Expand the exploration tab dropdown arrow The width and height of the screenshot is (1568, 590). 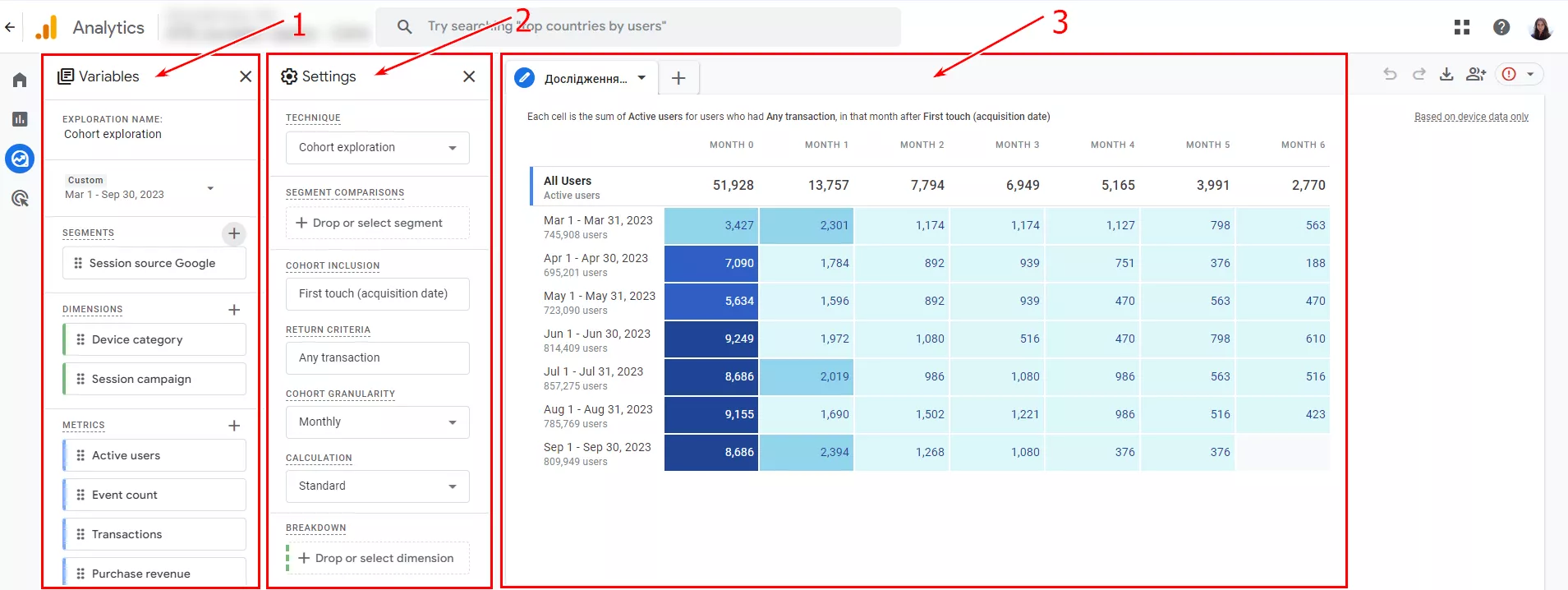[641, 78]
